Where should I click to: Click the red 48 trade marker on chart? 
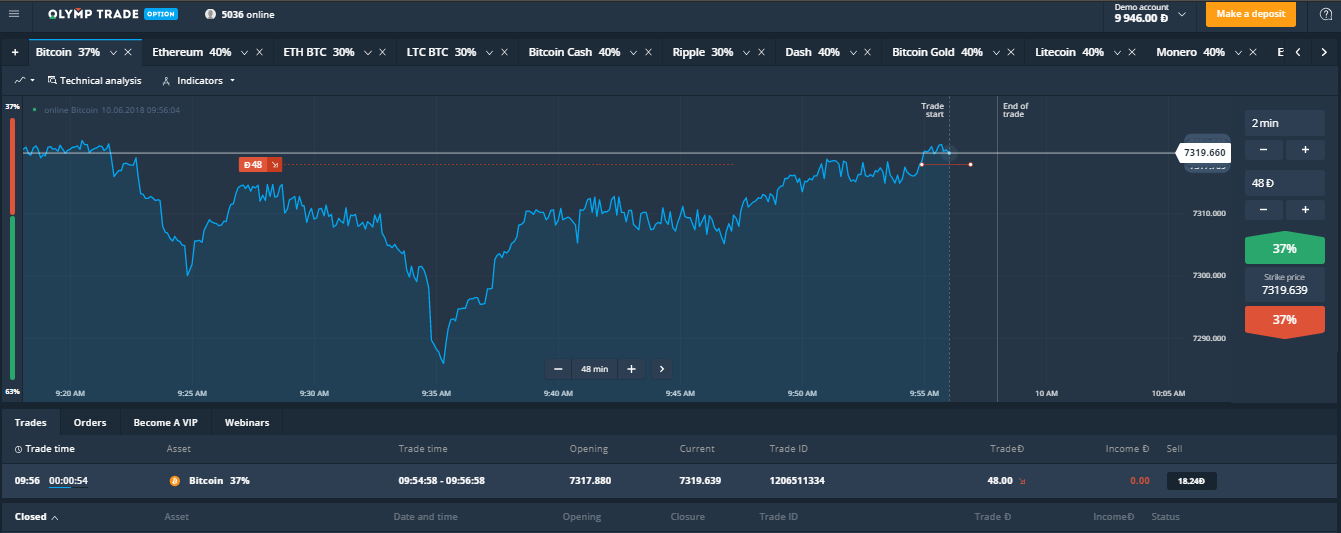click(260, 165)
